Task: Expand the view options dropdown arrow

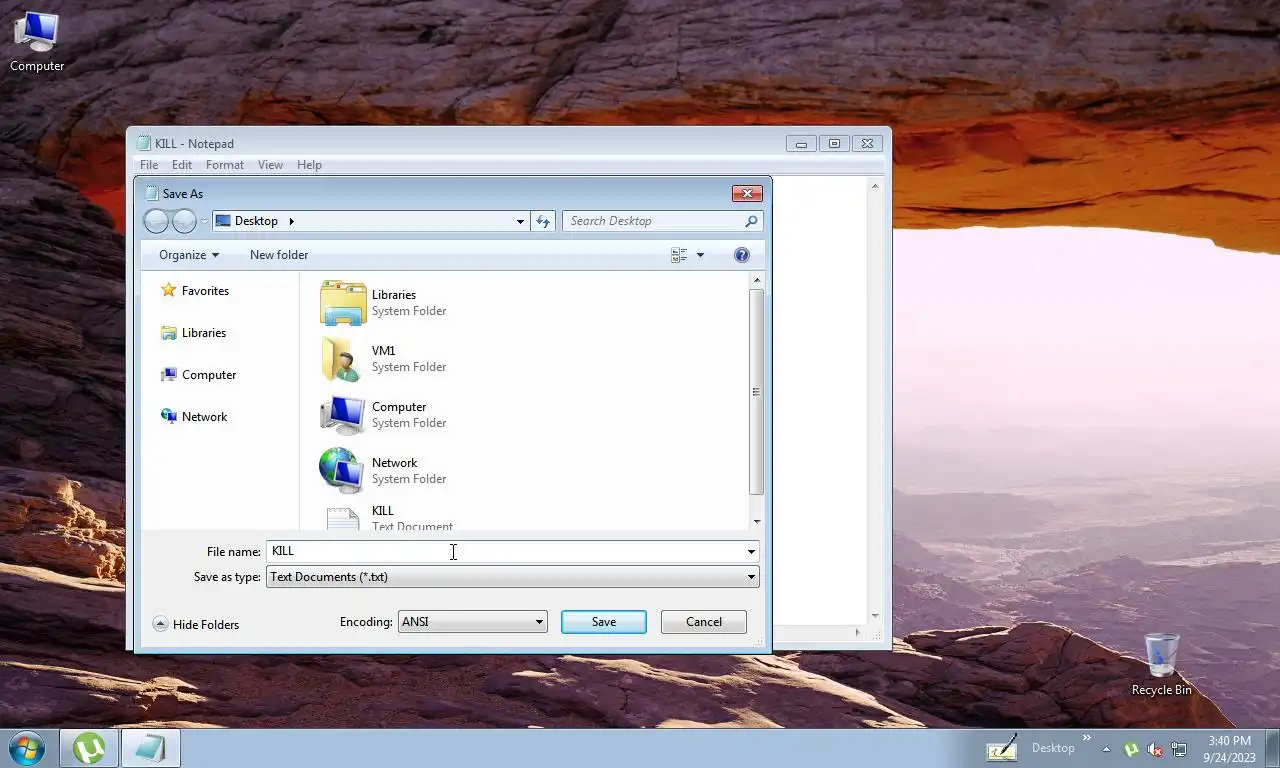Action: [700, 255]
